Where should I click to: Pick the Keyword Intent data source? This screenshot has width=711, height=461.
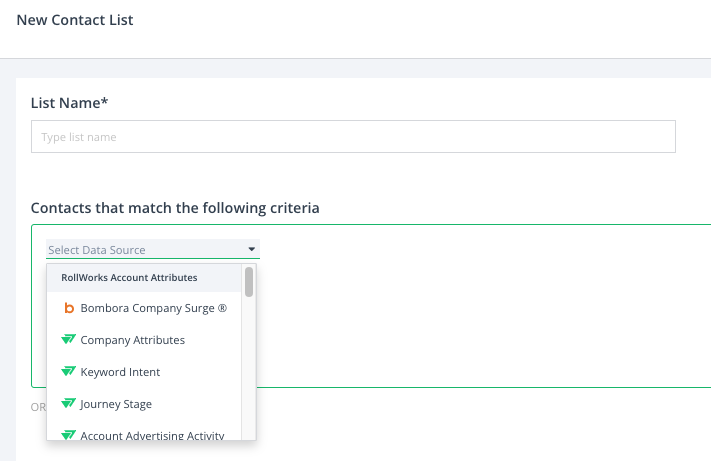click(x=144, y=372)
